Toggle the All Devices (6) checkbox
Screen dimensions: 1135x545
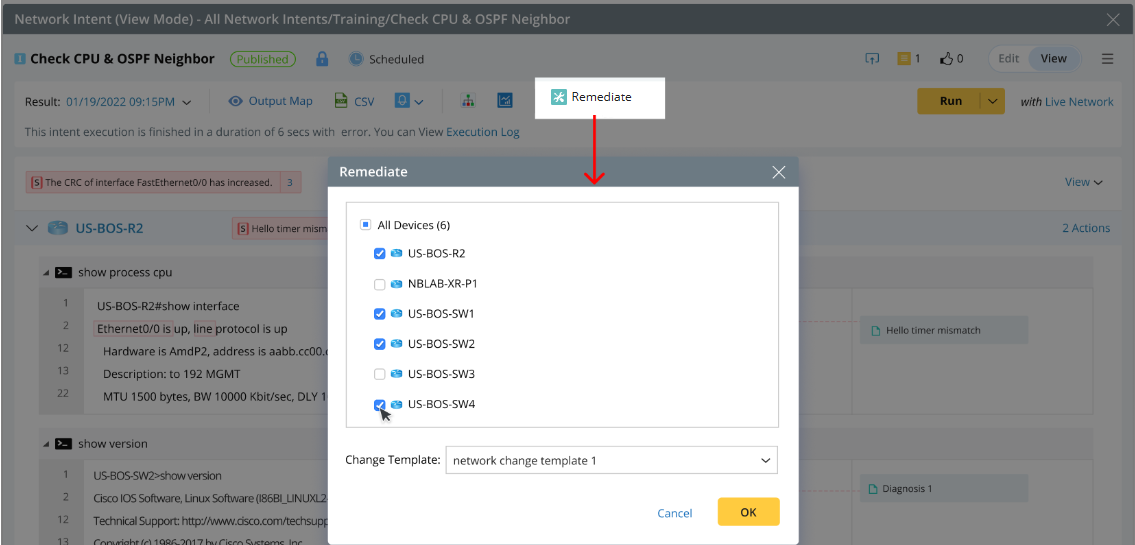(366, 225)
